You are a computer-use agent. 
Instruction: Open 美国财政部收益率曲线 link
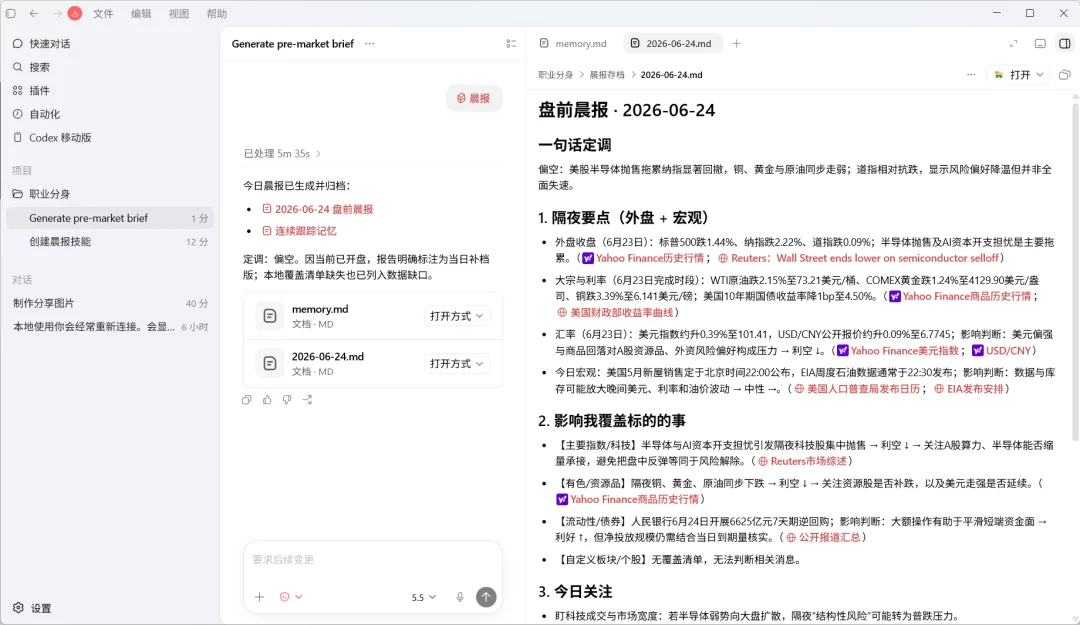[615, 312]
